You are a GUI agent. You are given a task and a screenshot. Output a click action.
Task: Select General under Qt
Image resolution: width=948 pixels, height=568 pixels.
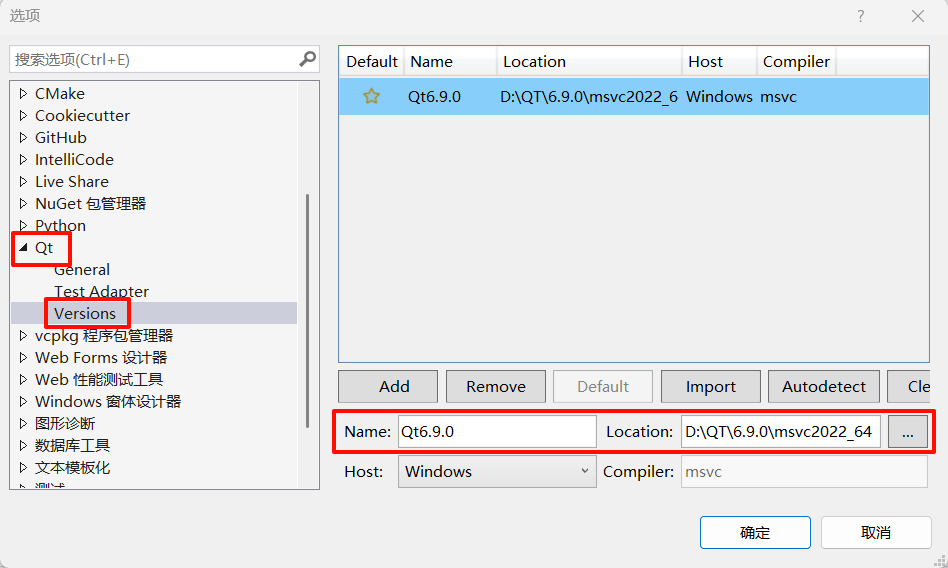point(82,270)
